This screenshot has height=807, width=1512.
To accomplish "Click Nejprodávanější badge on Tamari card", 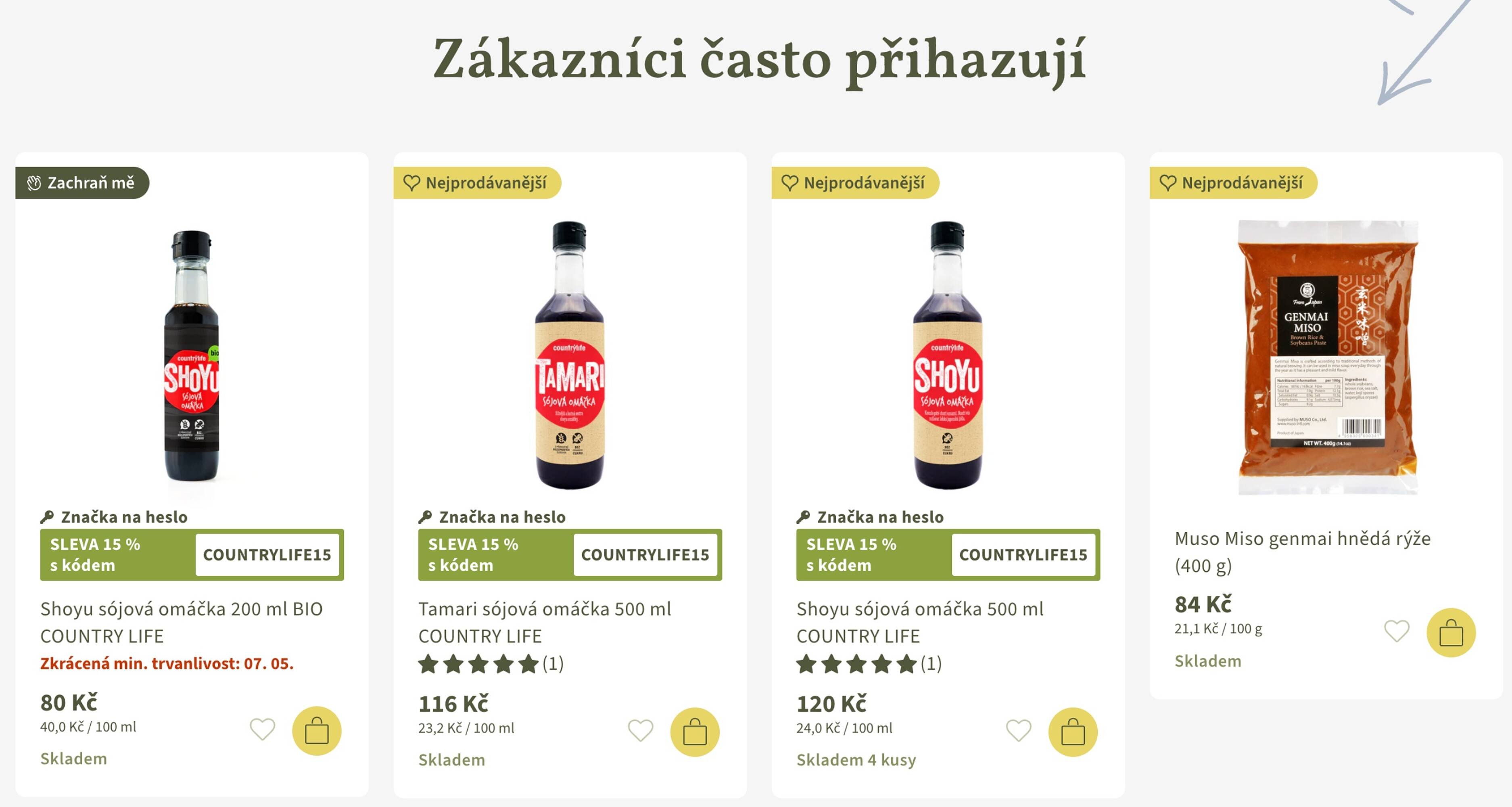I will tap(476, 183).
